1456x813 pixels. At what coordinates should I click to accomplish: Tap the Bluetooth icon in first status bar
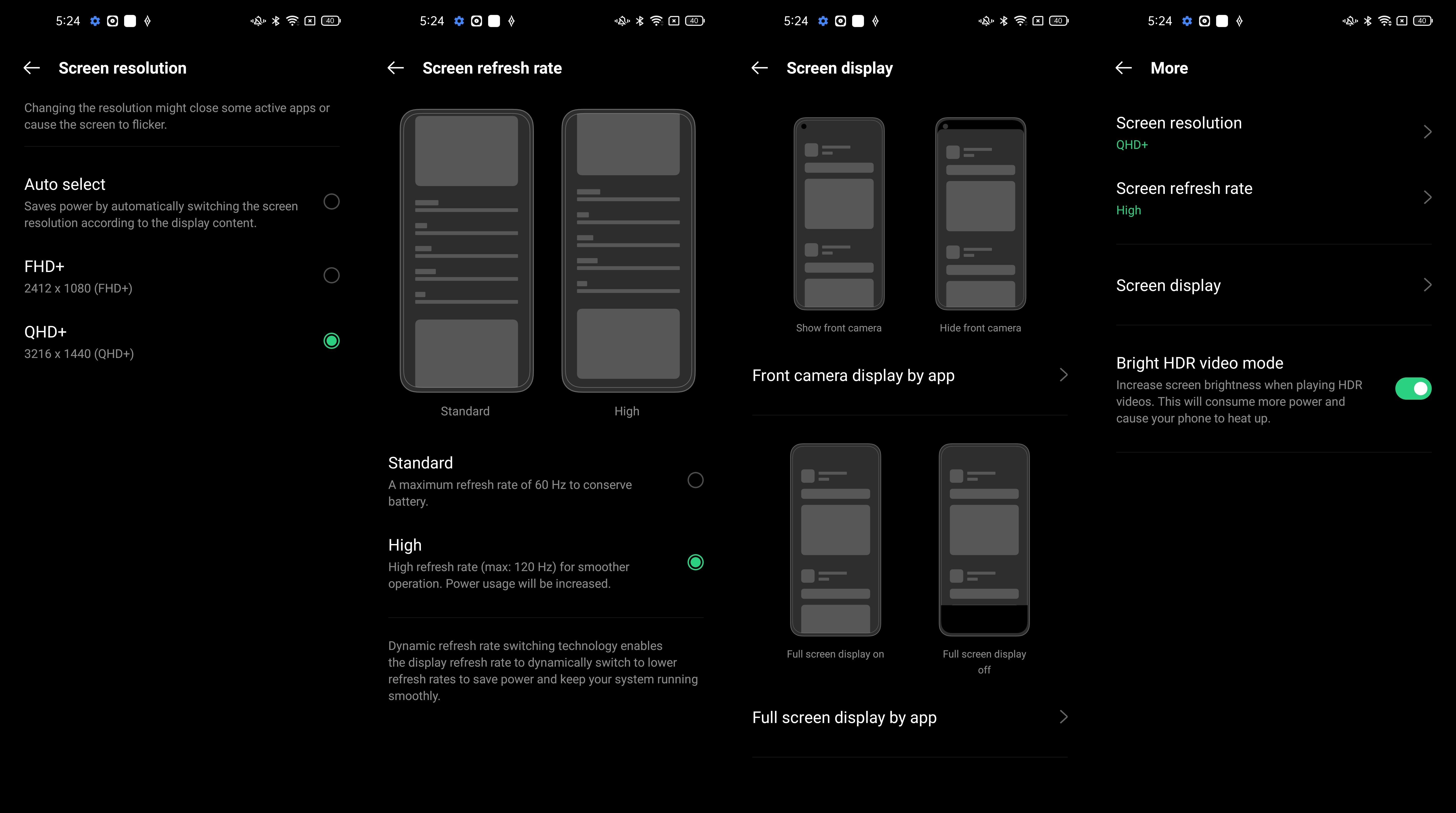coord(276,21)
